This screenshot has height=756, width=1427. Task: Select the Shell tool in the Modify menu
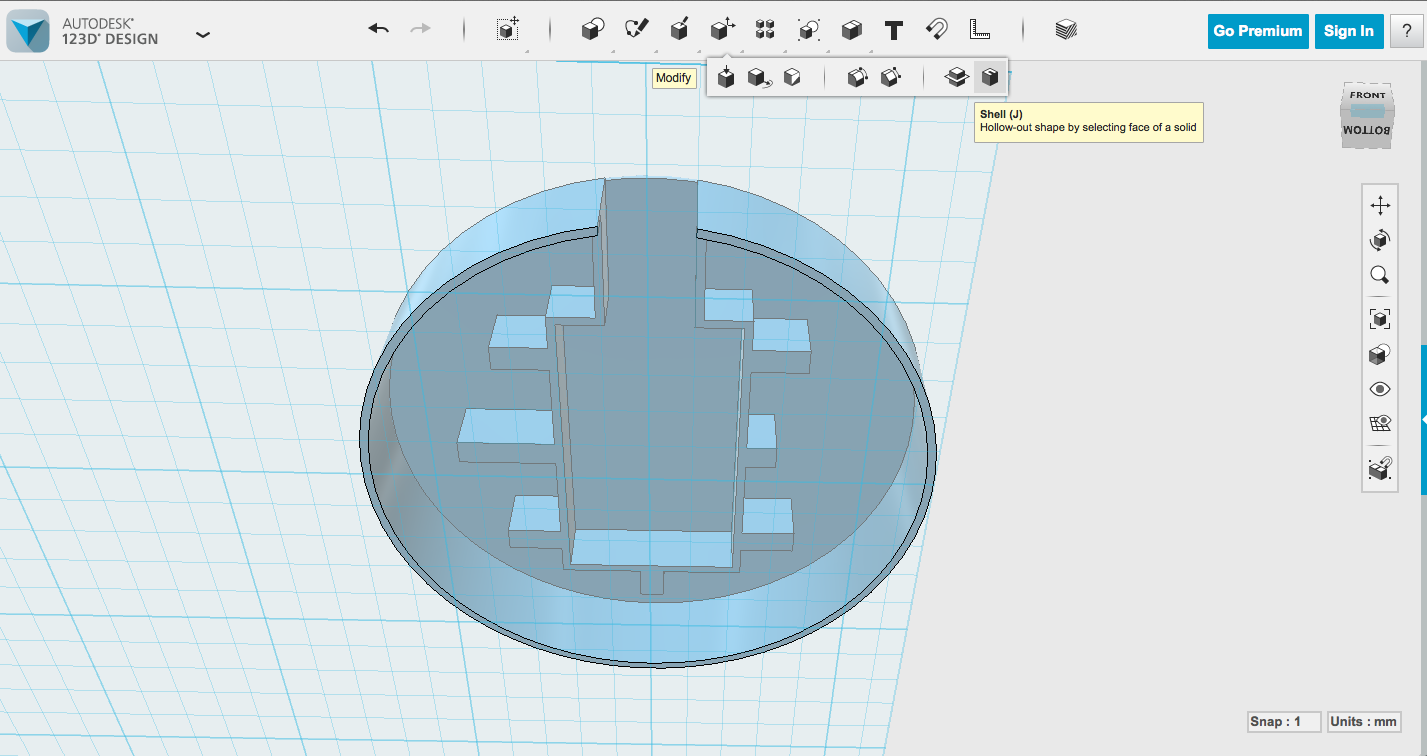pyautogui.click(x=990, y=77)
